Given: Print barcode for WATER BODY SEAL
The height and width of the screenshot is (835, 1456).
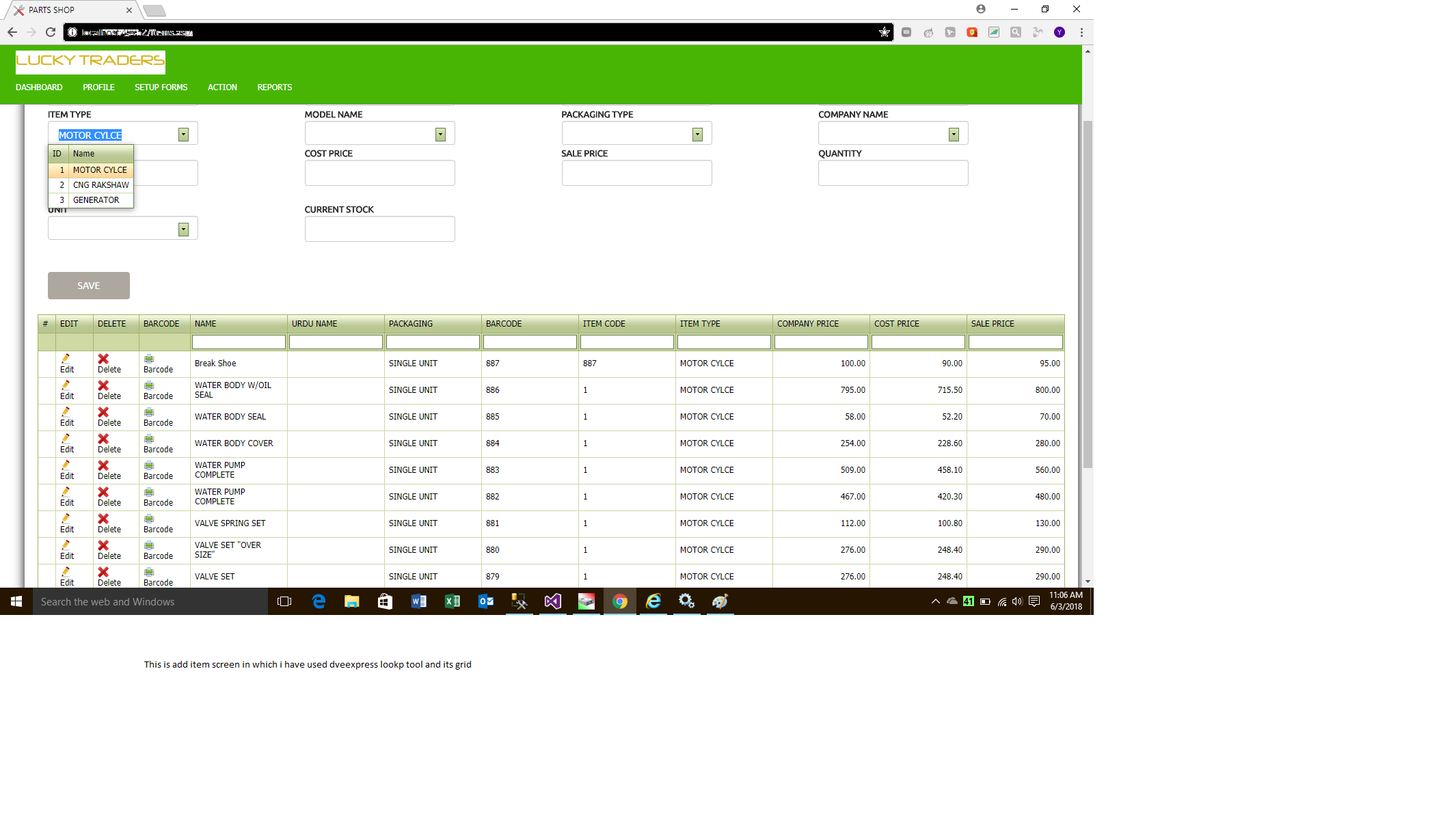Looking at the screenshot, I should [x=158, y=417].
